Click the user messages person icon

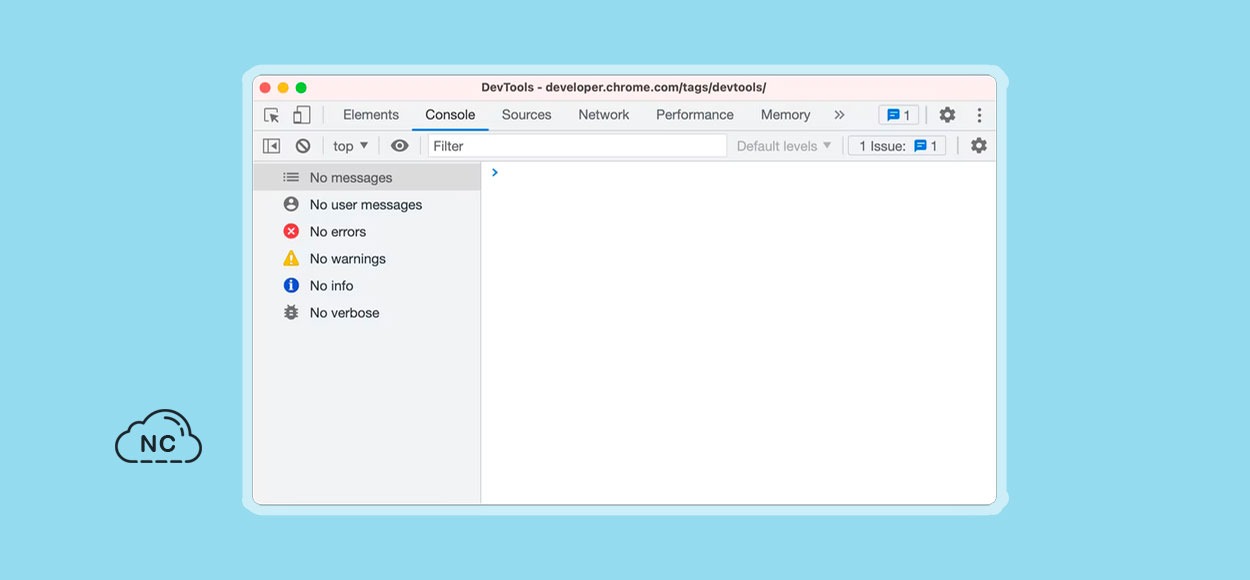[x=291, y=204]
